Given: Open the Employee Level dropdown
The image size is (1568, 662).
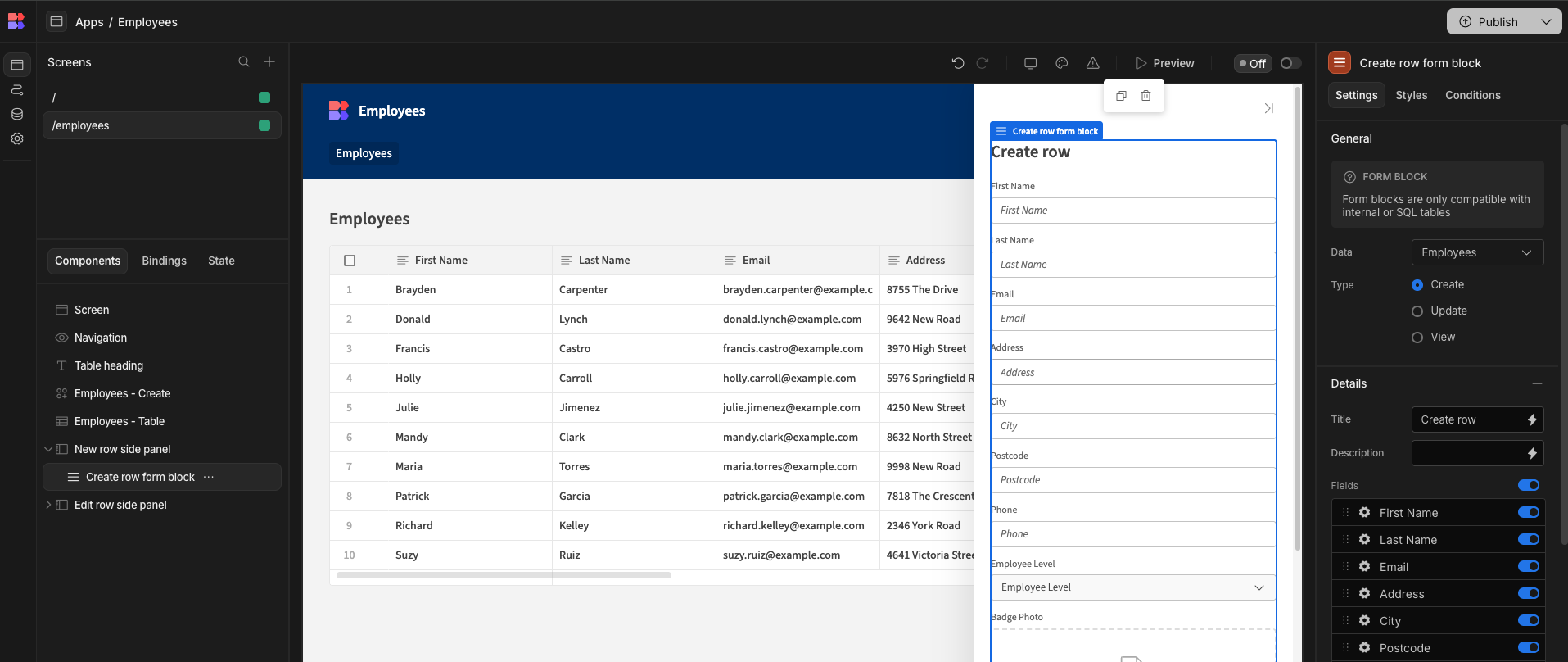Looking at the screenshot, I should click(x=1133, y=587).
